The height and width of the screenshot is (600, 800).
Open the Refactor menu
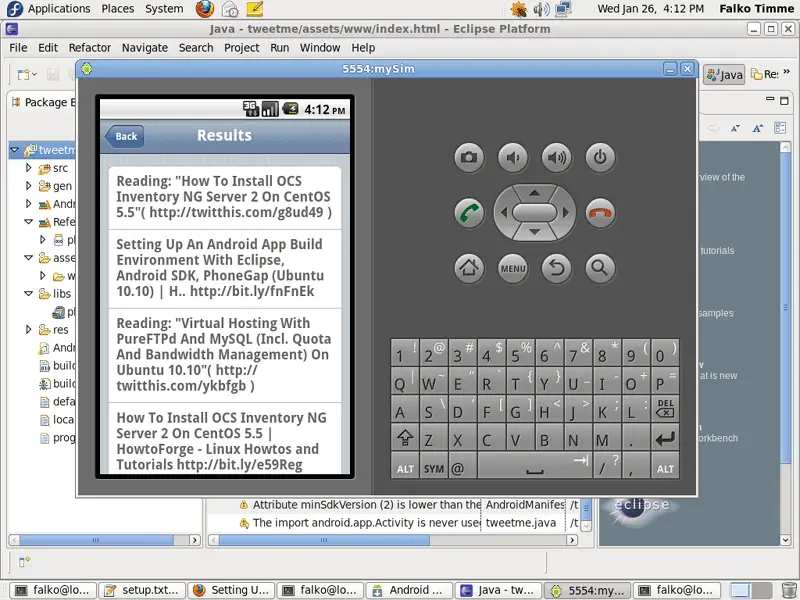90,47
